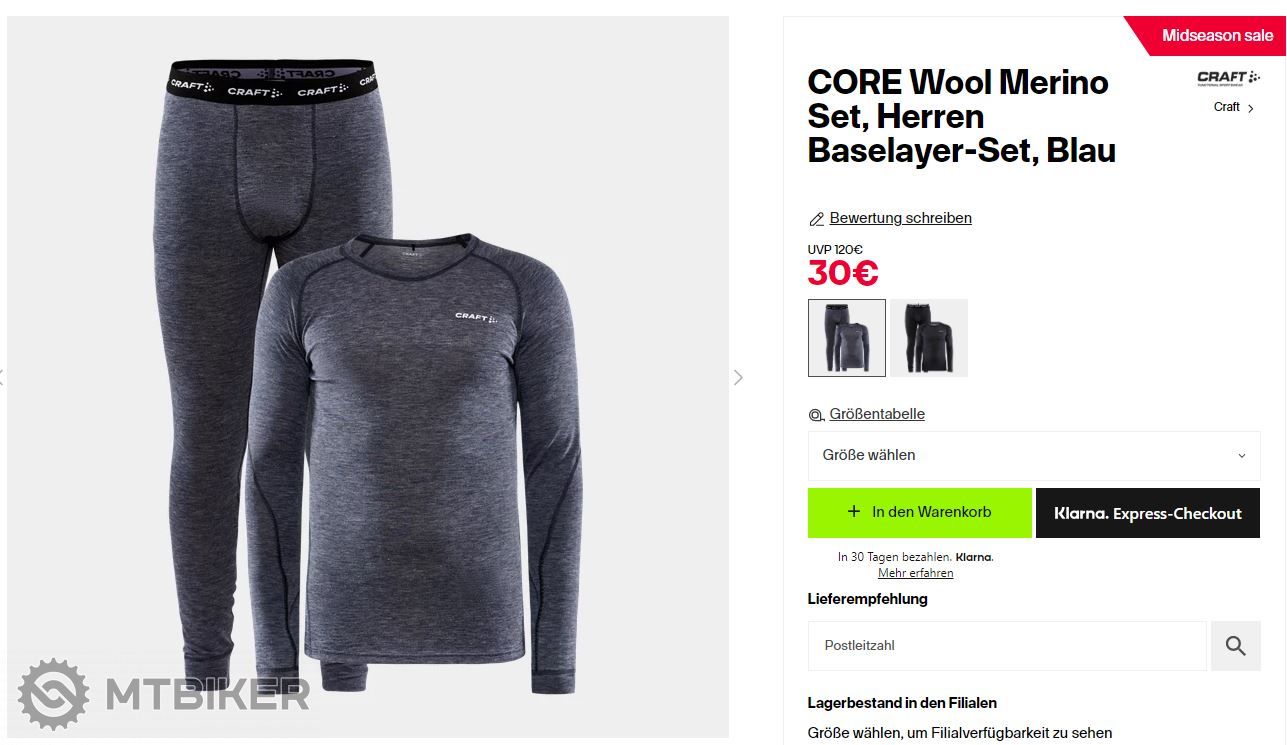Follow the Mehr erfahren Klarna link

point(915,573)
